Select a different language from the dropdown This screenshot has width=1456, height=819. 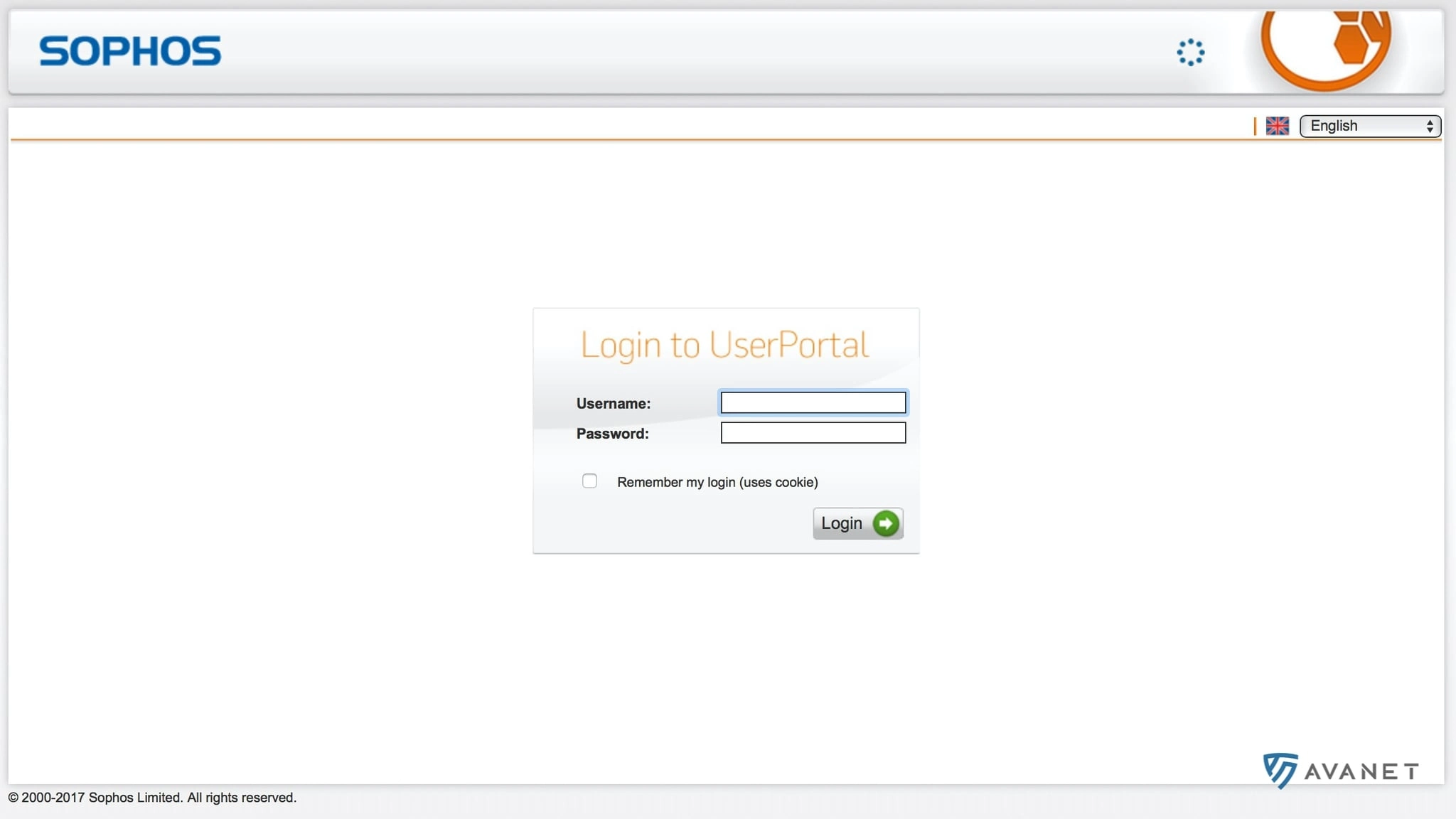click(1370, 125)
